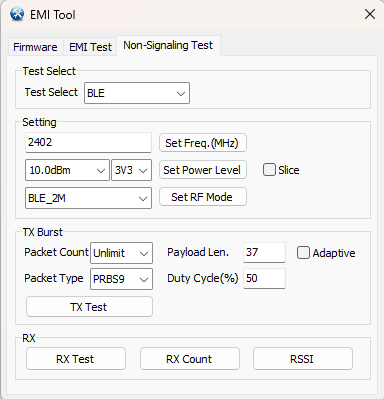The image size is (384, 399).
Task: Click the RX Test button
Action: [x=76, y=359]
